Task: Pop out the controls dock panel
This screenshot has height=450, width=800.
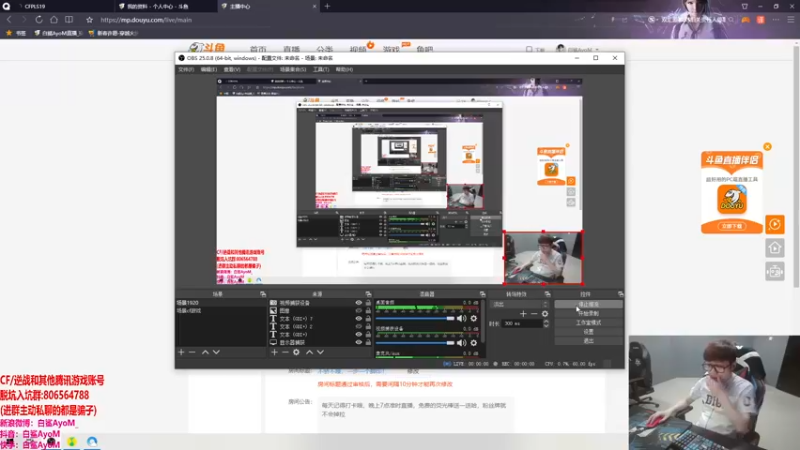Action: 620,294
